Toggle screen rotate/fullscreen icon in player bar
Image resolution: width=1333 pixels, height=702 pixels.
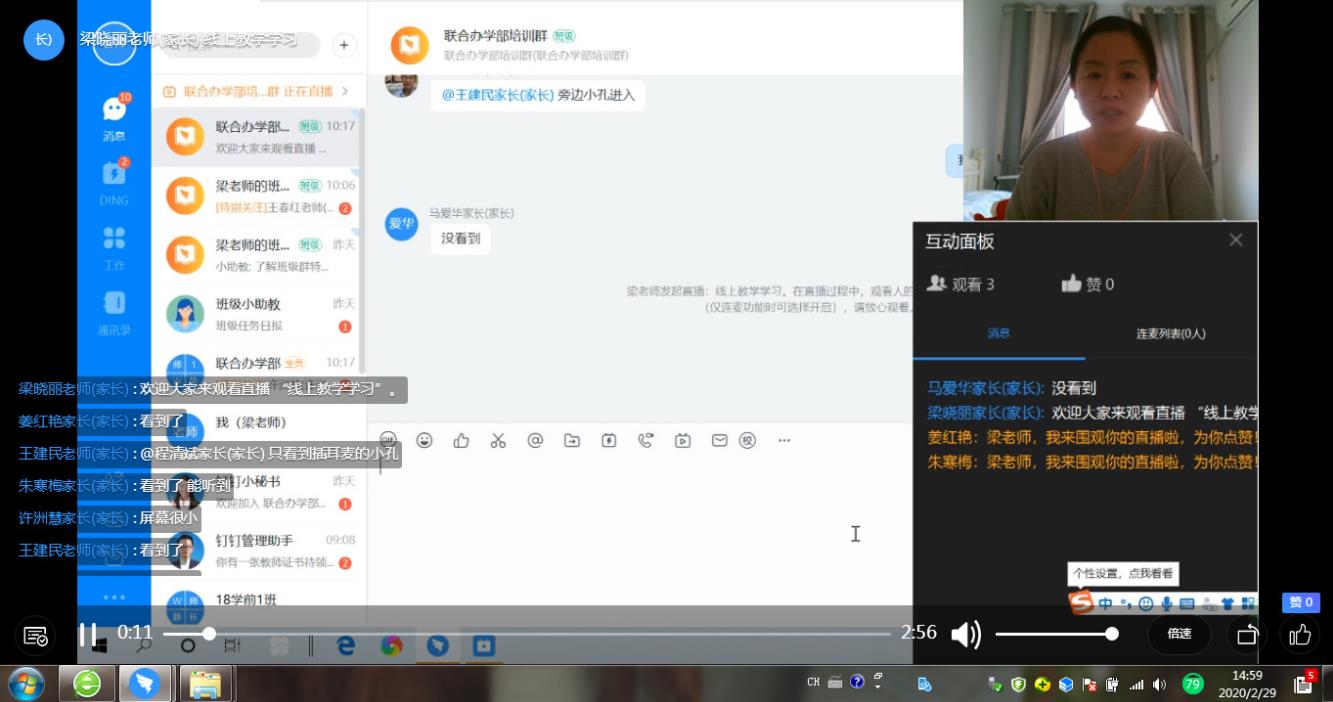coord(1247,634)
